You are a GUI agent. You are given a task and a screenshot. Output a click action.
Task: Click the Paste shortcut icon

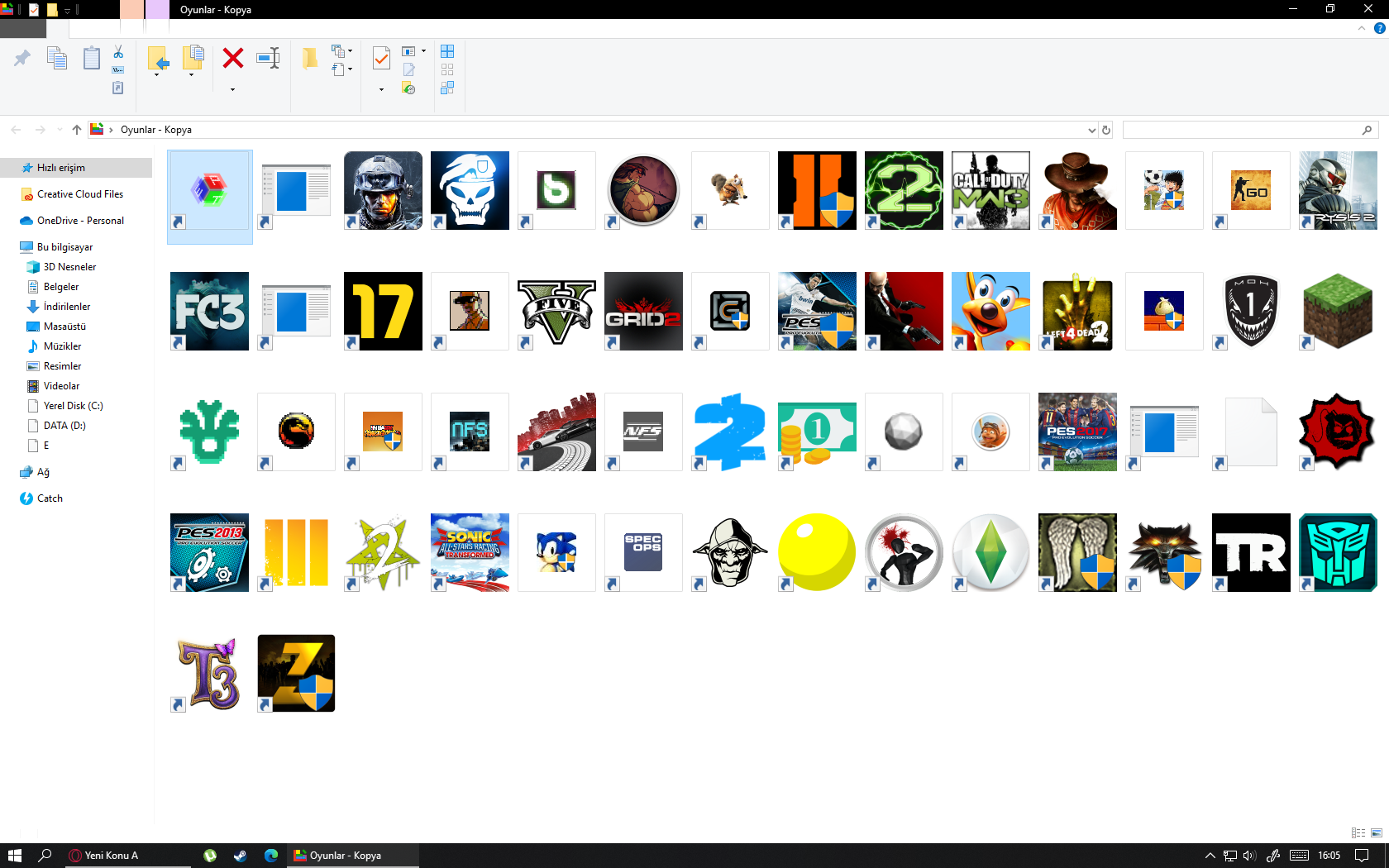click(x=118, y=88)
